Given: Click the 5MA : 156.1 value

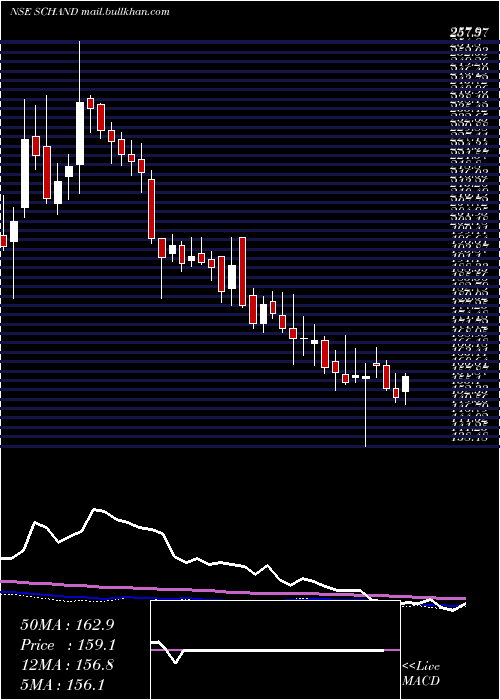Looking at the screenshot, I should 62,685.
